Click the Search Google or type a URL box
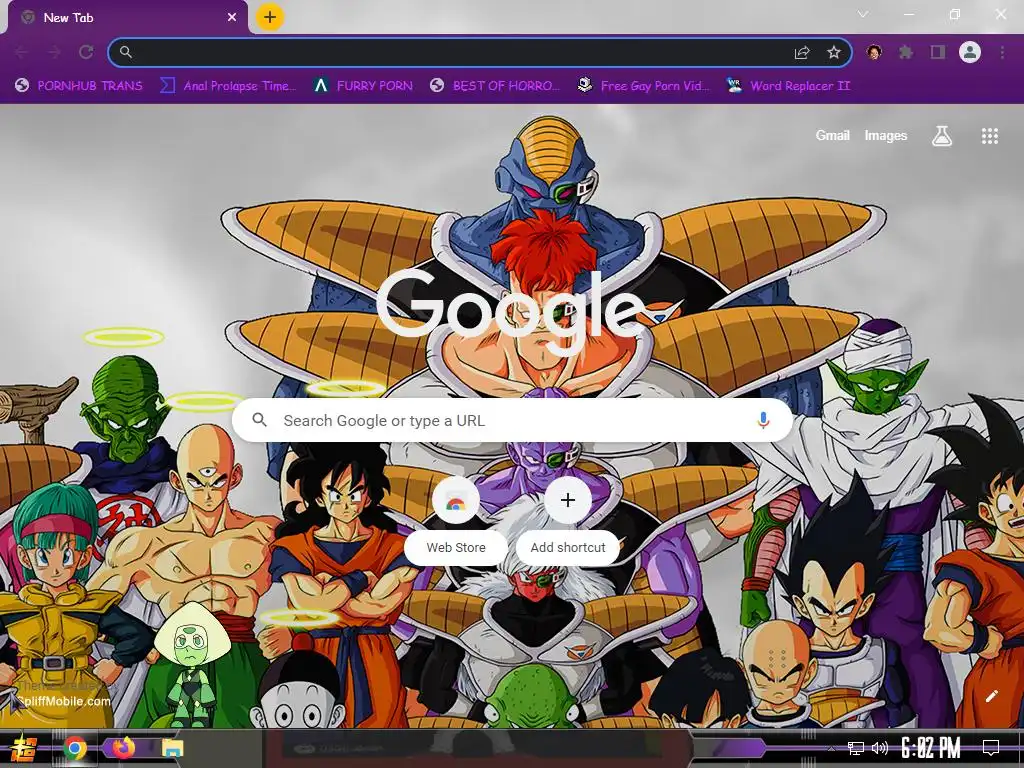 [x=513, y=421]
